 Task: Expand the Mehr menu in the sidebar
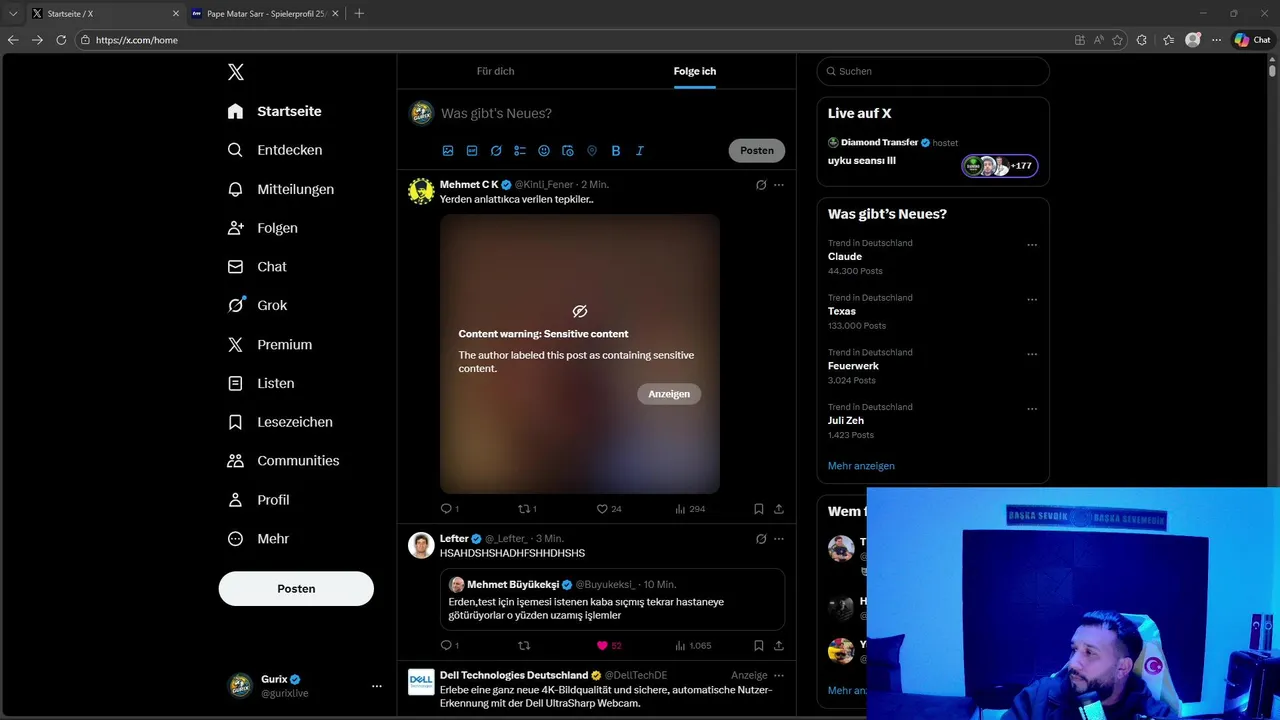[258, 539]
